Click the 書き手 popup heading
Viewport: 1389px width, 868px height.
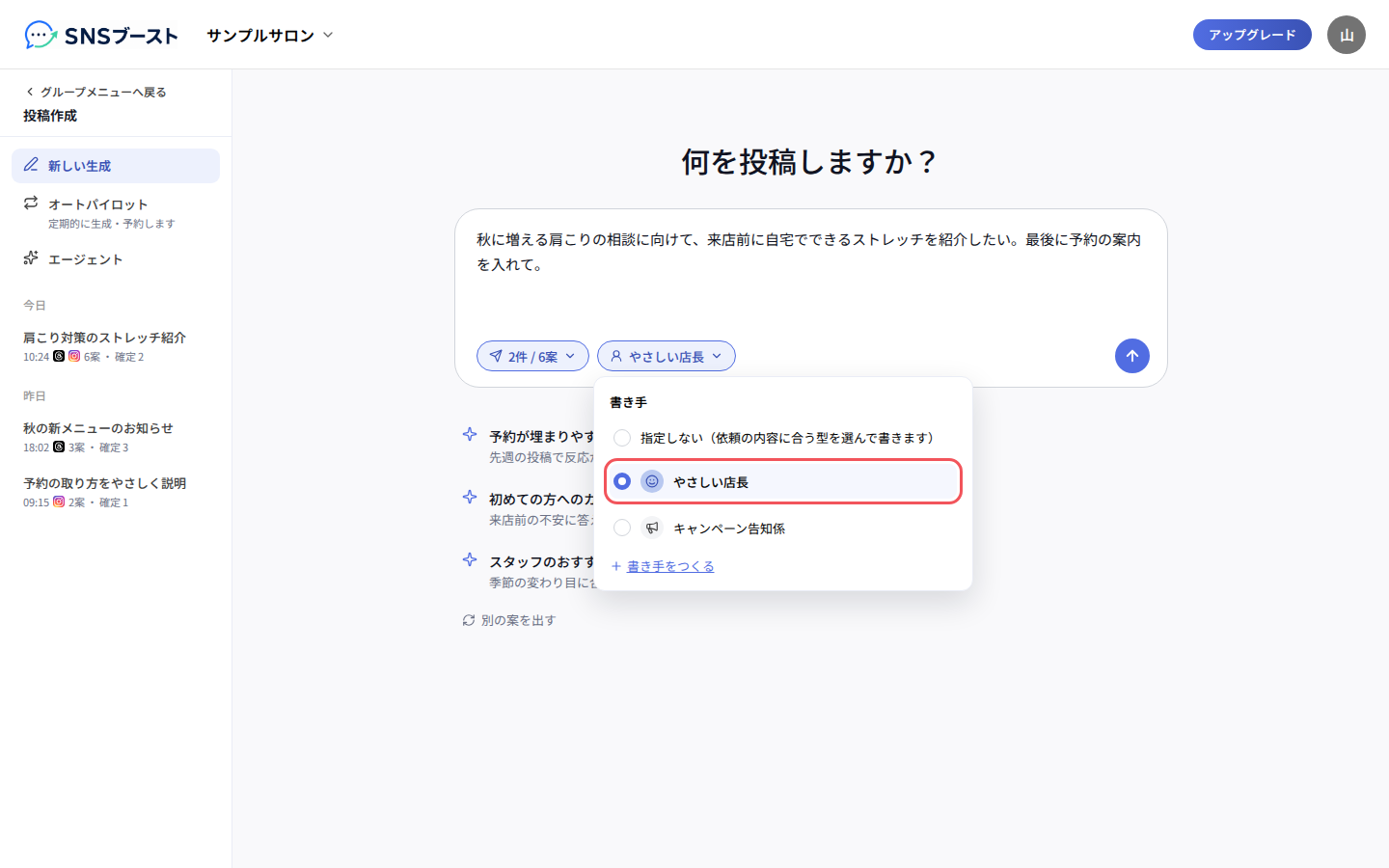tap(628, 402)
